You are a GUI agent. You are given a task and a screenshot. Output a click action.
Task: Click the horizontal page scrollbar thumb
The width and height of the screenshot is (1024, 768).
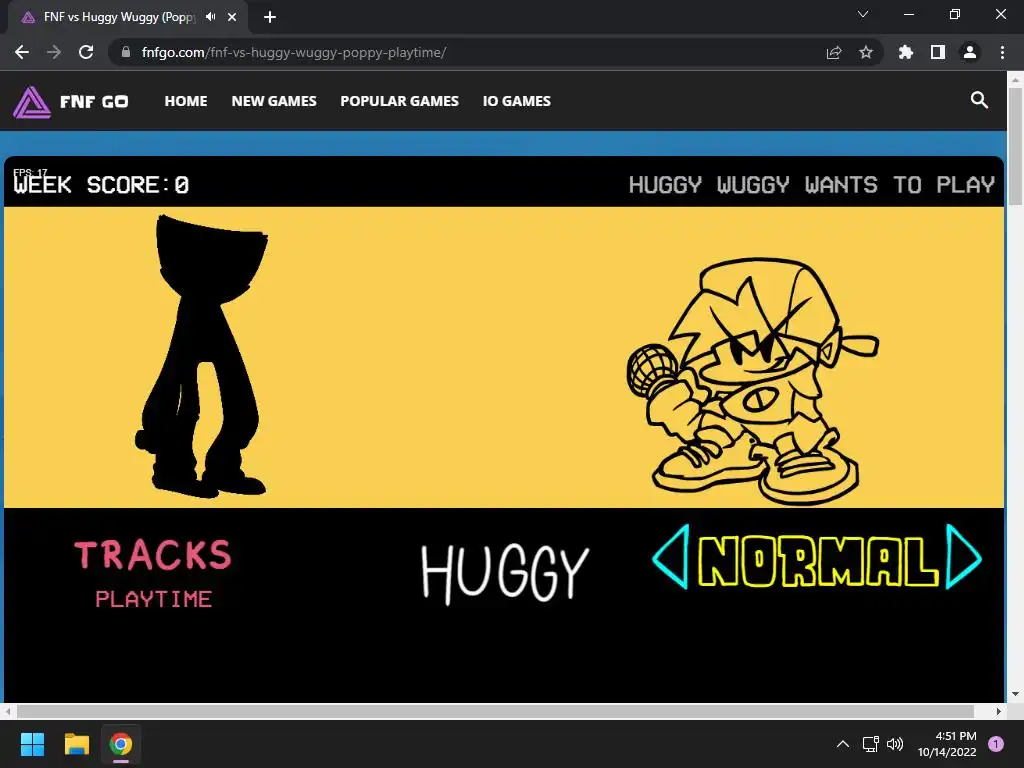click(x=495, y=711)
